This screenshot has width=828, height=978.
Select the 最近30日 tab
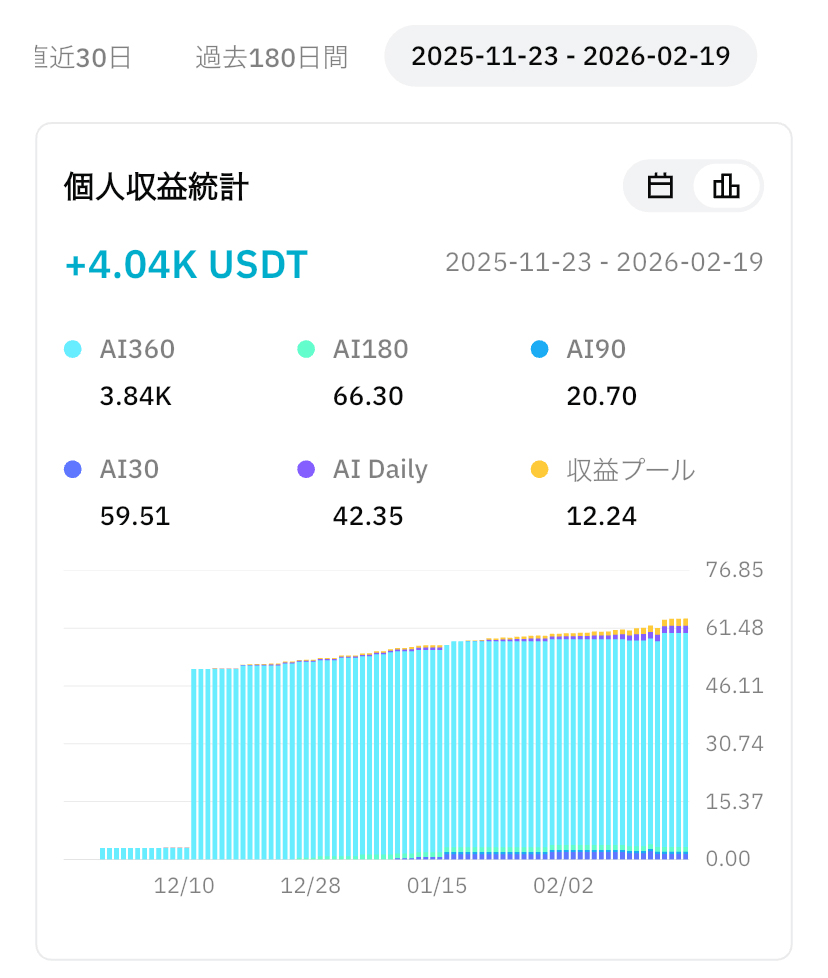point(82,57)
